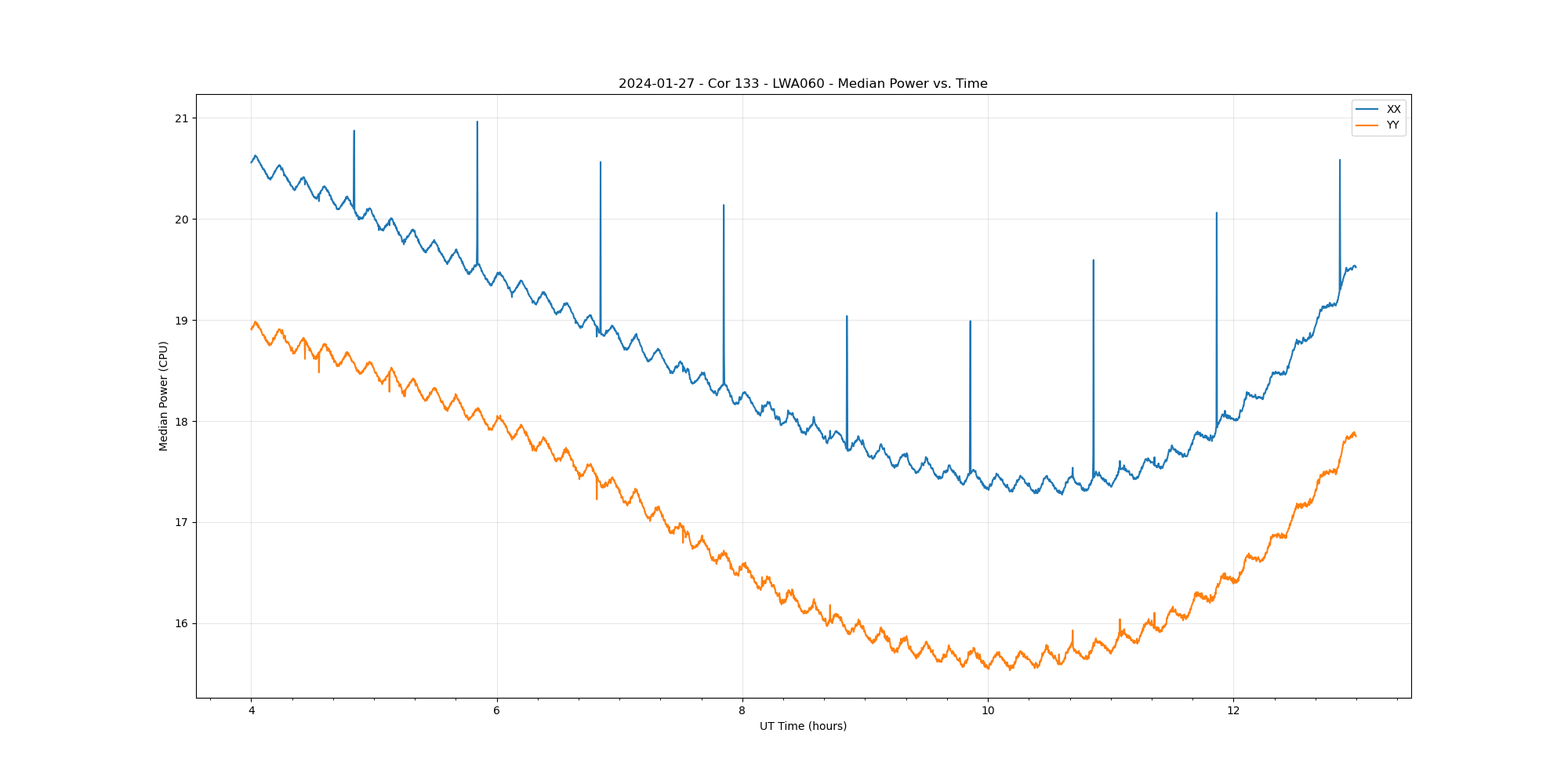
Task: Click the 'Median Power (CPU)' y-axis label
Action: pyautogui.click(x=164, y=396)
